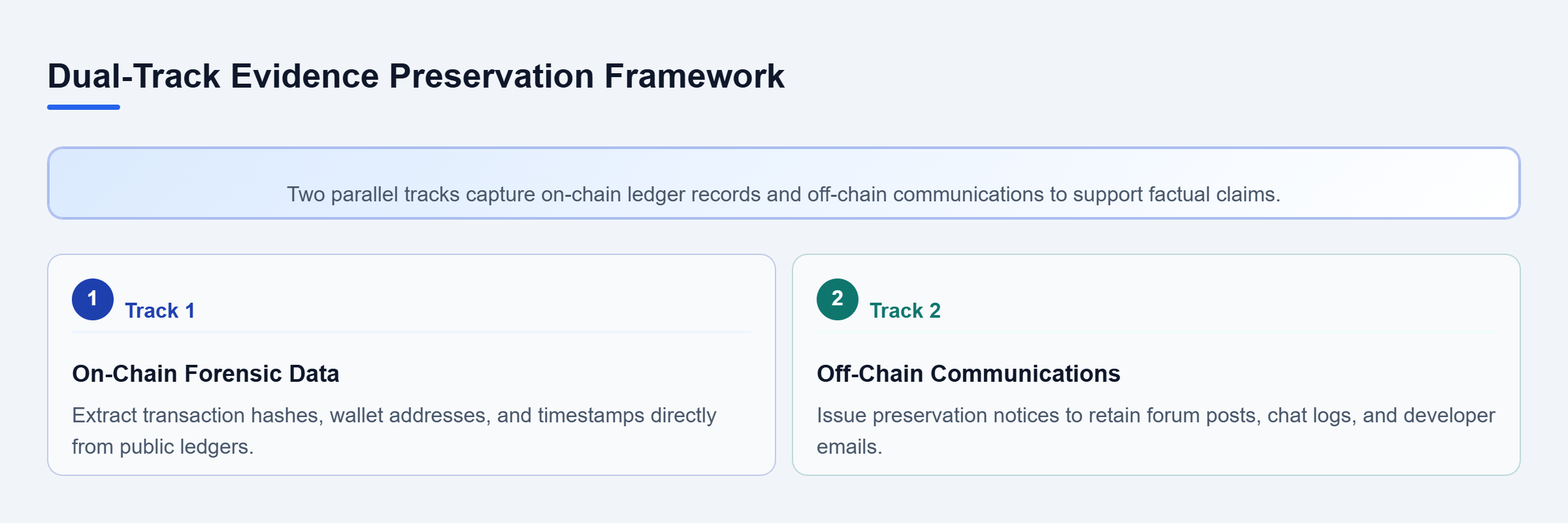This screenshot has height=523, width=1568.
Task: Click the divider line under Track 2
Action: coord(1156,332)
